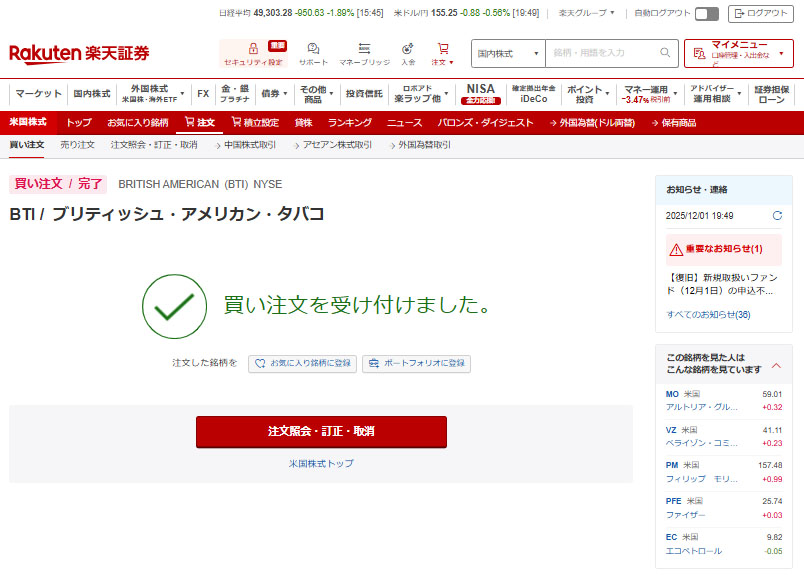804x575 pixels.
Task: Click the search magnifier icon
Action: 666,53
